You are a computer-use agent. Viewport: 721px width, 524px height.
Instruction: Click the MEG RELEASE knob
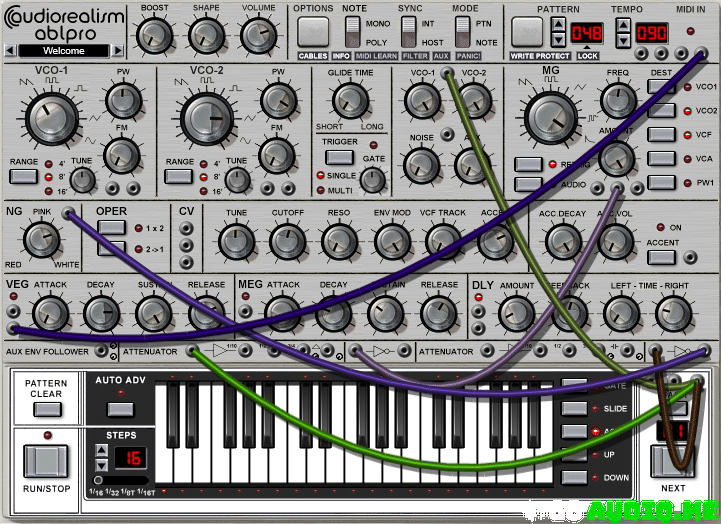438,314
